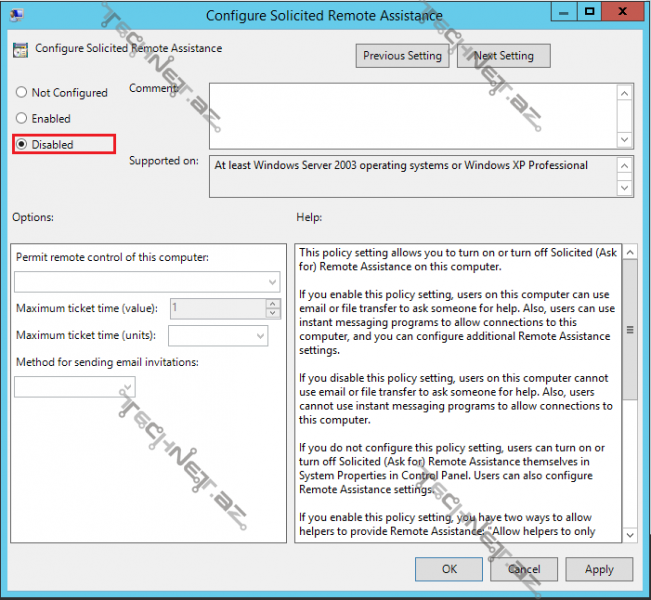Open the Permit remote control dropdown

click(146, 283)
